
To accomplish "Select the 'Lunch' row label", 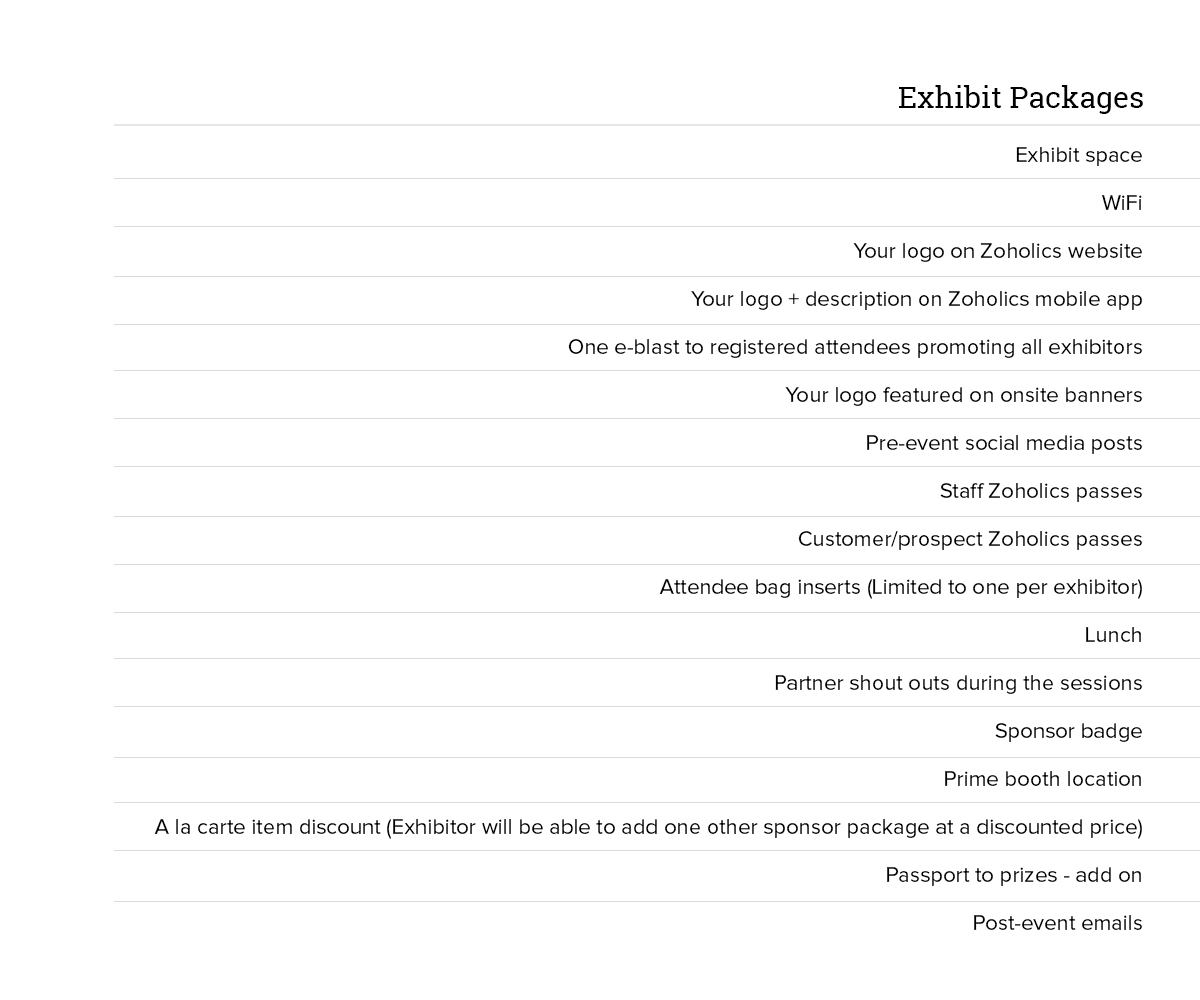I will pos(1112,635).
